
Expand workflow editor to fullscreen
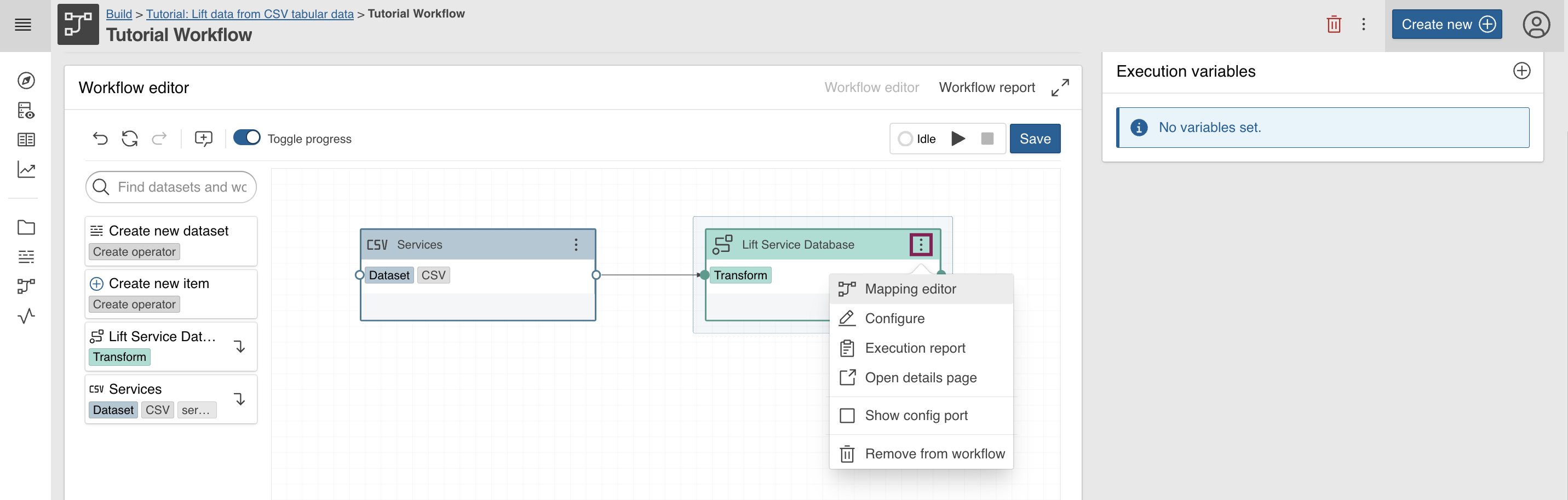pyautogui.click(x=1060, y=88)
